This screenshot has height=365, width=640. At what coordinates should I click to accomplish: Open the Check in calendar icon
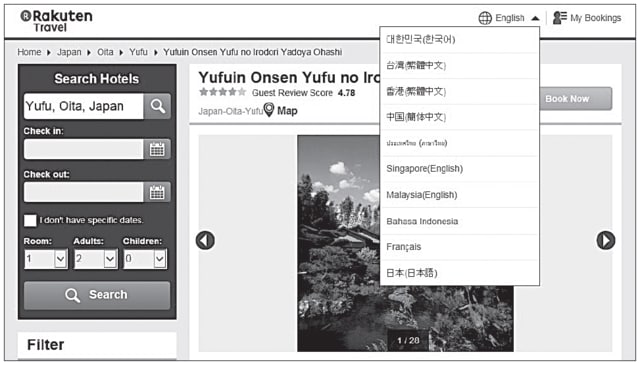coord(157,149)
